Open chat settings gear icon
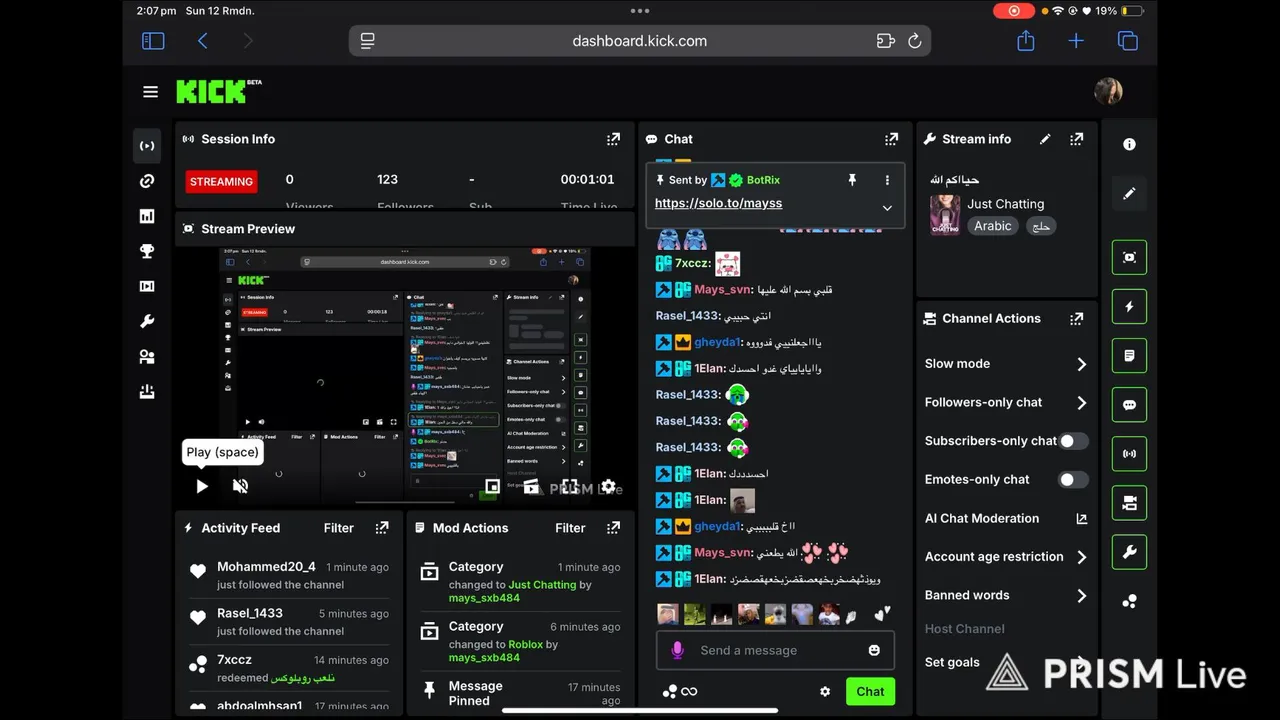Screen dimensions: 1280x720 [825, 691]
